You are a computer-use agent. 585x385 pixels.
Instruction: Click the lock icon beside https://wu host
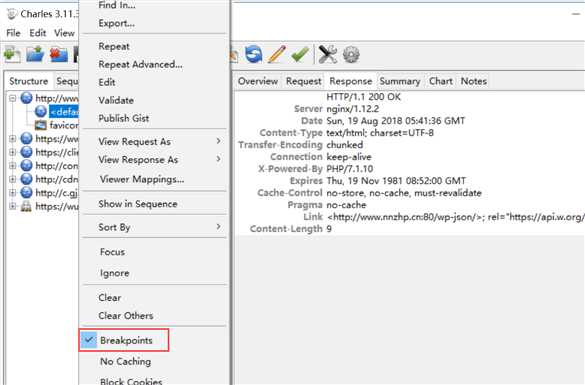pos(26,206)
